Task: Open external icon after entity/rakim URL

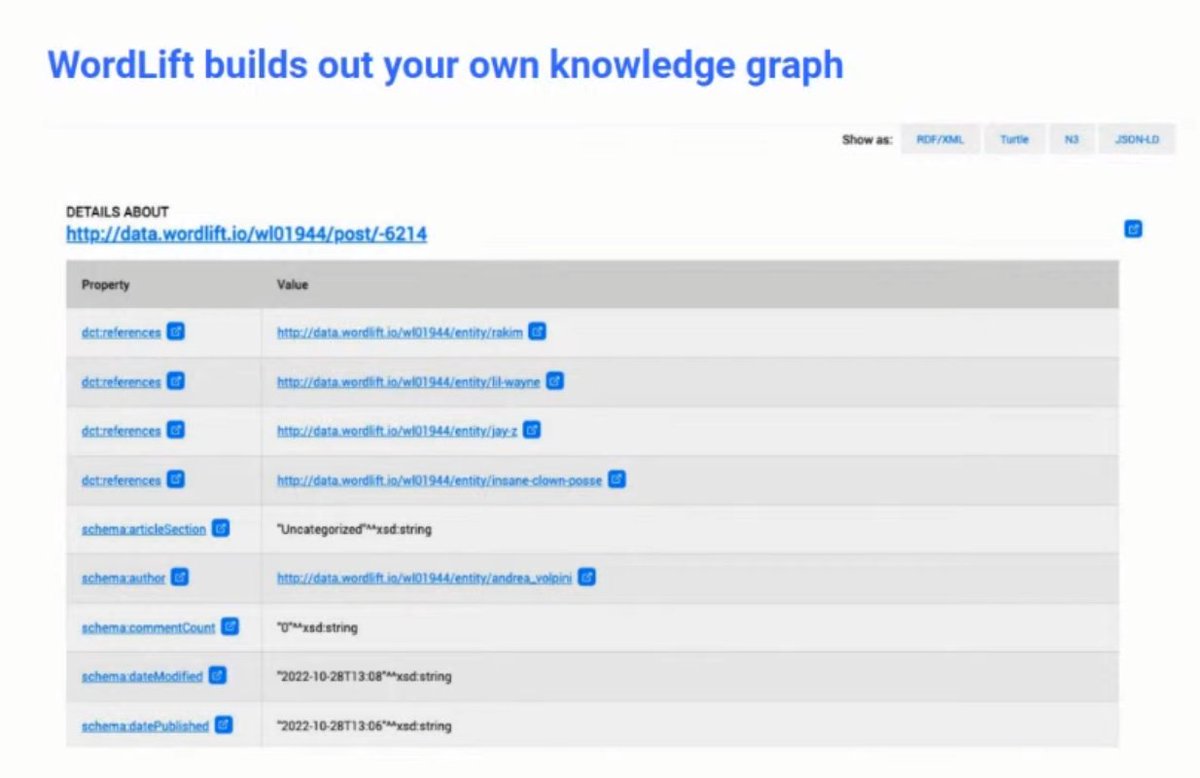Action: pos(537,332)
